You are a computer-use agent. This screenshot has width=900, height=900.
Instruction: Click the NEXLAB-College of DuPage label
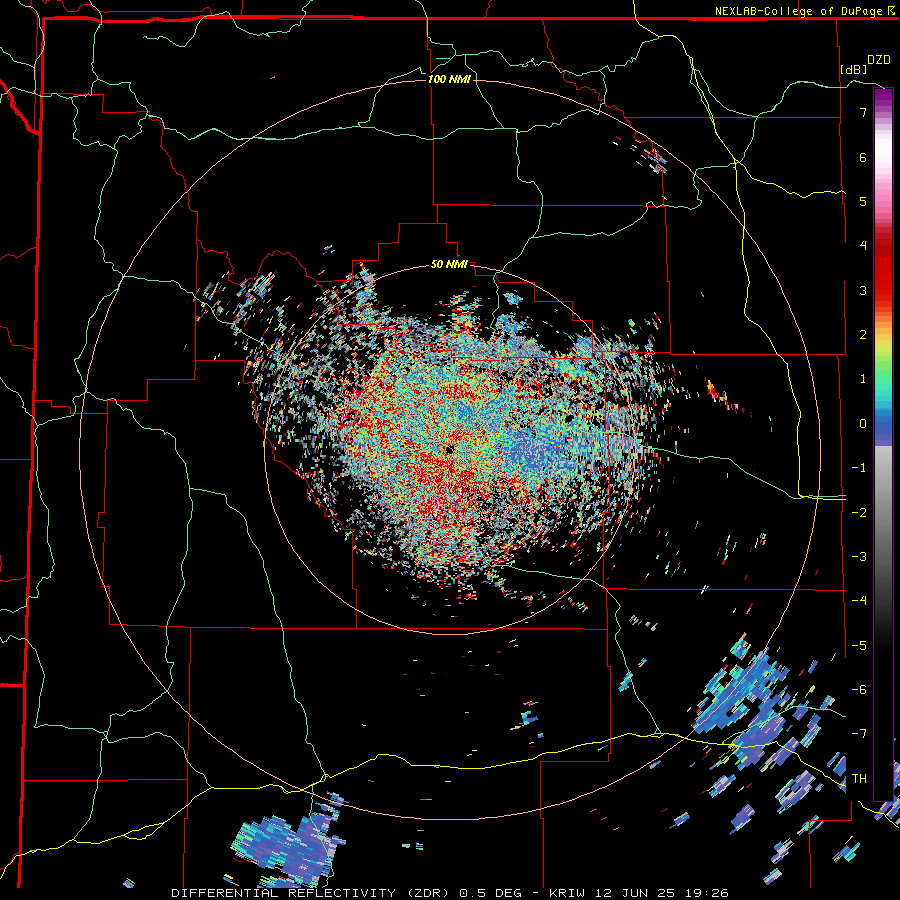[801, 11]
